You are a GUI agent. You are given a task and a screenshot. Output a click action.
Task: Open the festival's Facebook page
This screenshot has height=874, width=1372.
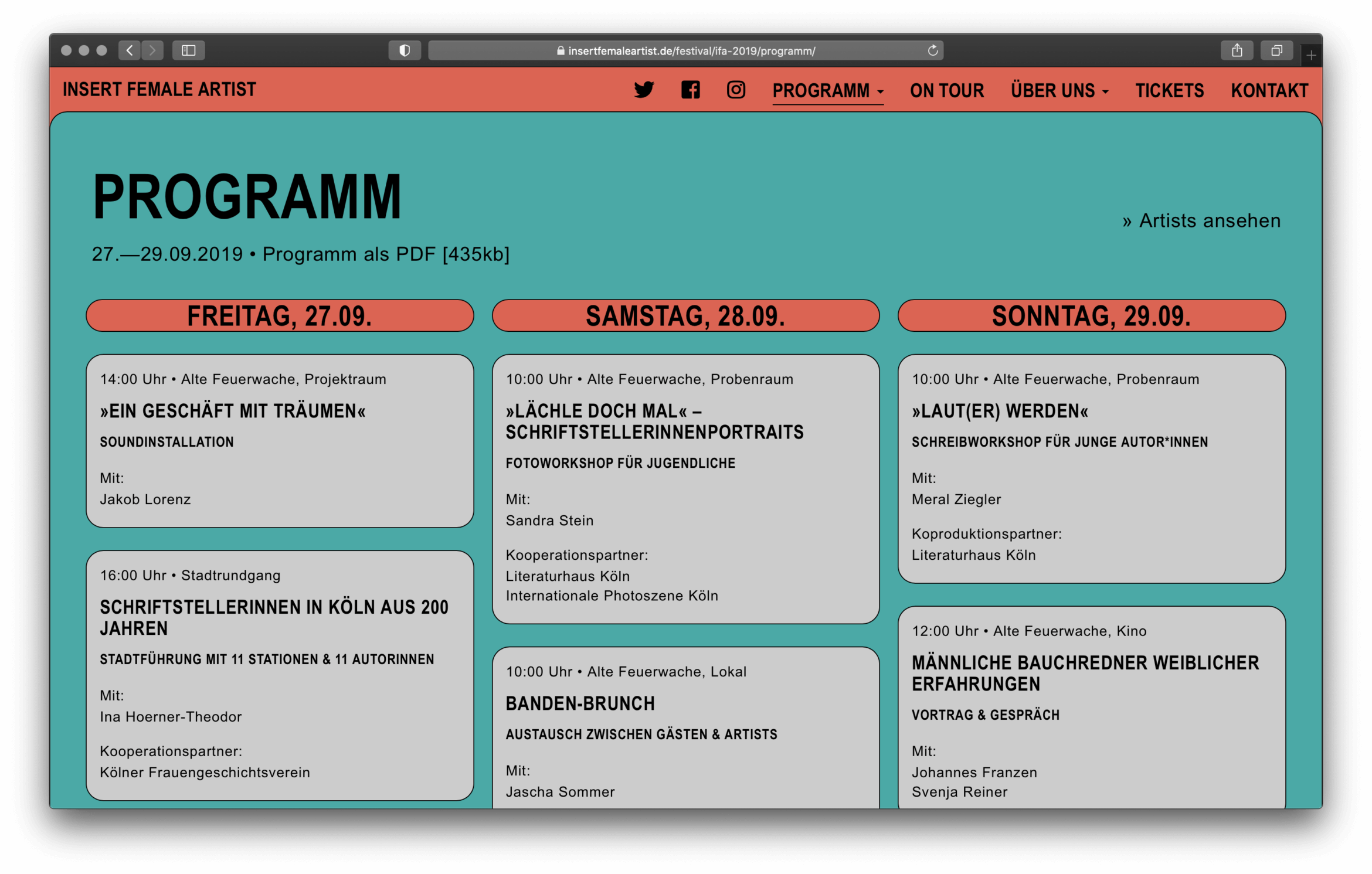[691, 90]
